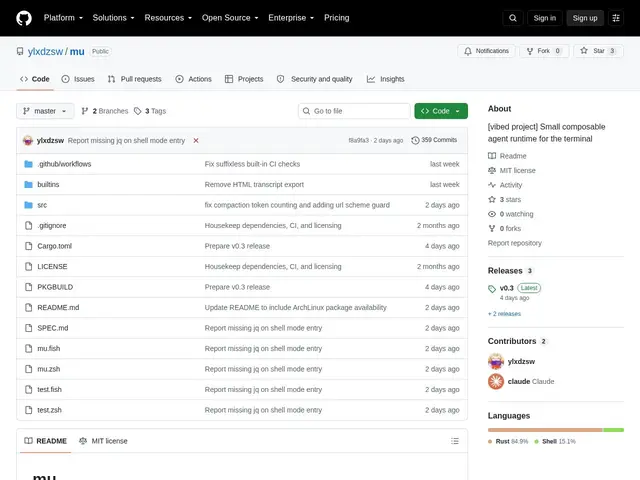The image size is (640, 480).
Task: Expand the Resources menu
Action: (x=168, y=18)
